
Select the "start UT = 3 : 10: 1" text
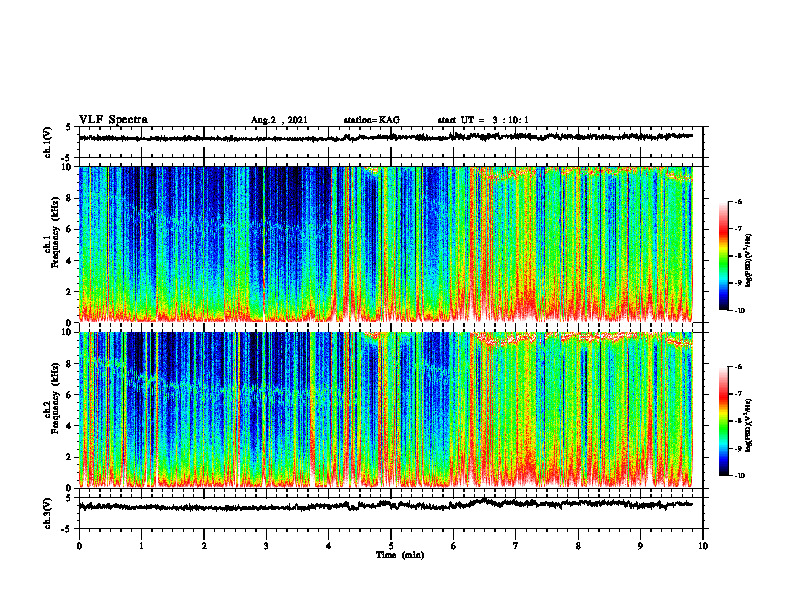pos(483,120)
